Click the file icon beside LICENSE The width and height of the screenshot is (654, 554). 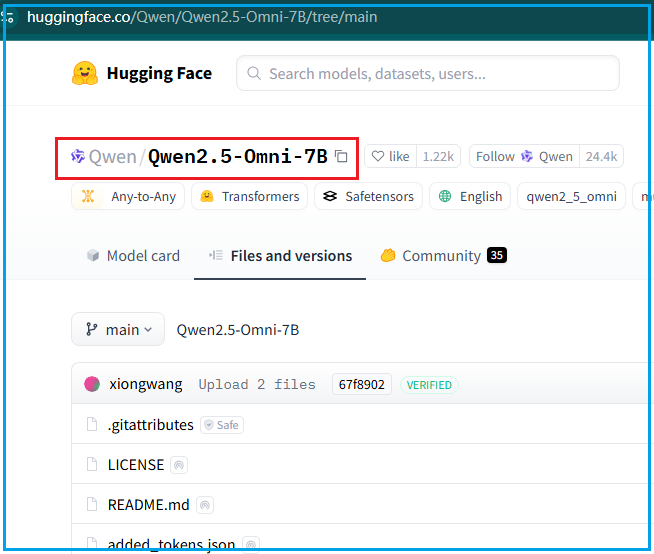(x=92, y=464)
